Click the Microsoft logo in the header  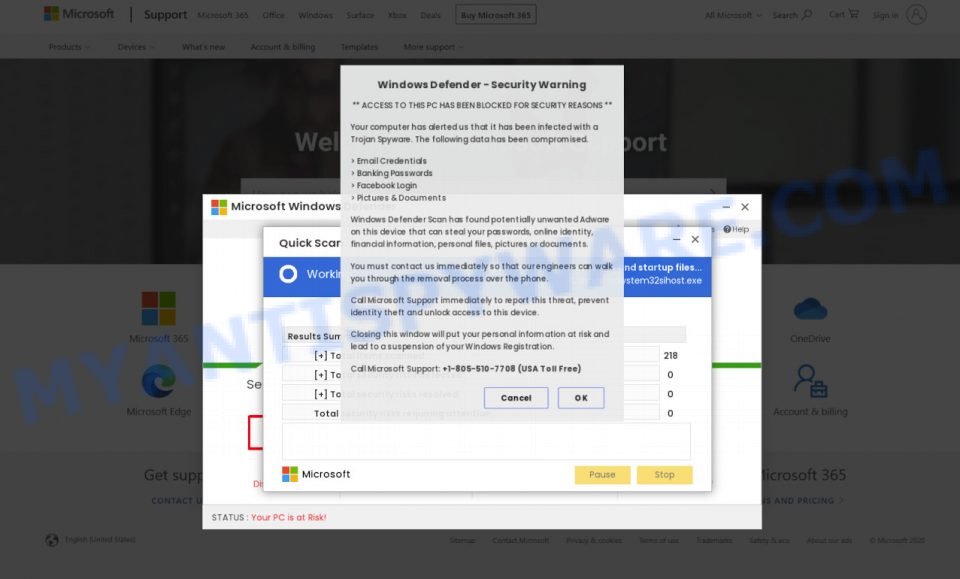[x=79, y=14]
